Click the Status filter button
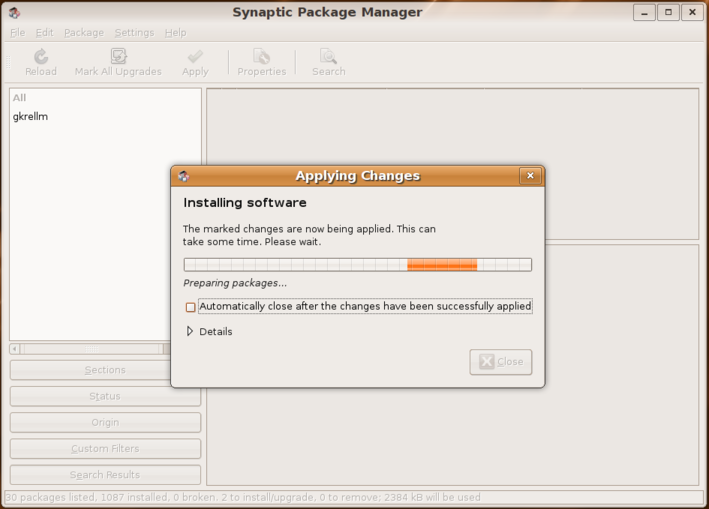709x509 pixels. click(105, 396)
